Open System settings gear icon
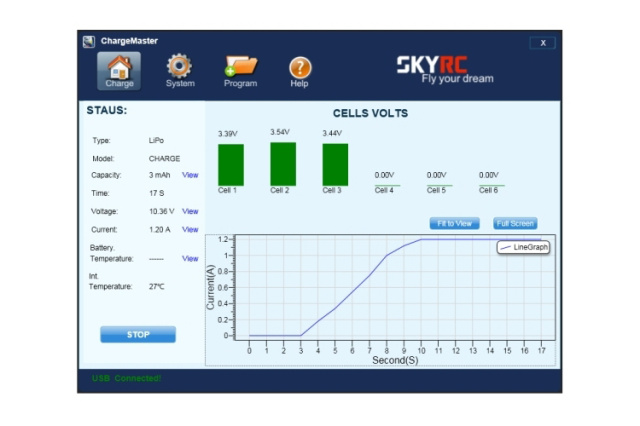The image size is (640, 426). tap(180, 70)
